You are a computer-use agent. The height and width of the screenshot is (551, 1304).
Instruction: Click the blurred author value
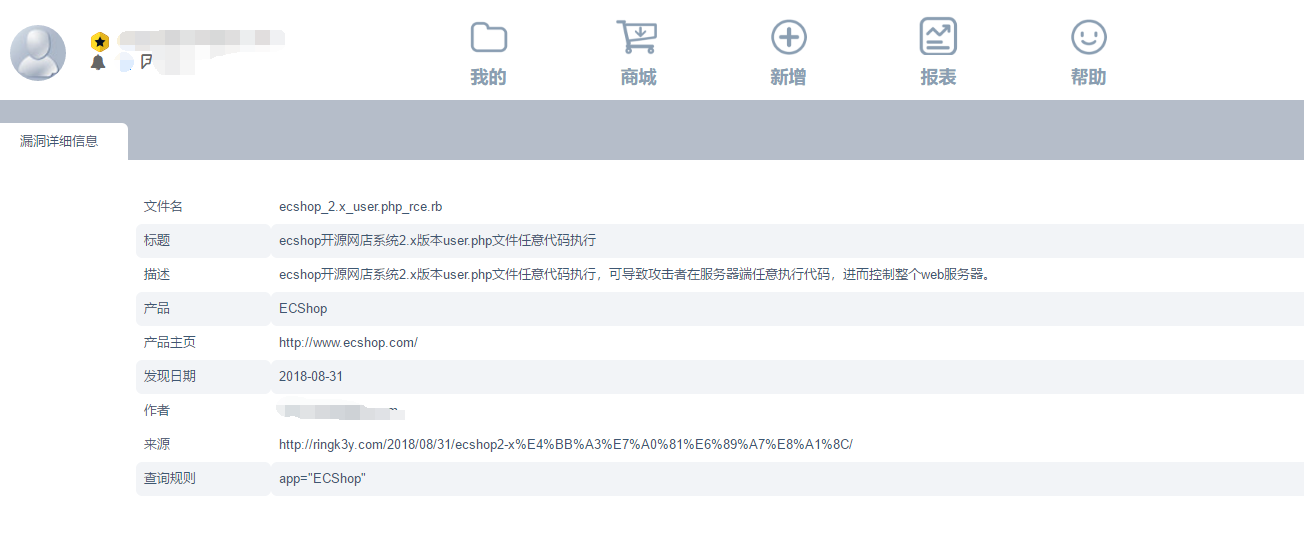point(340,410)
